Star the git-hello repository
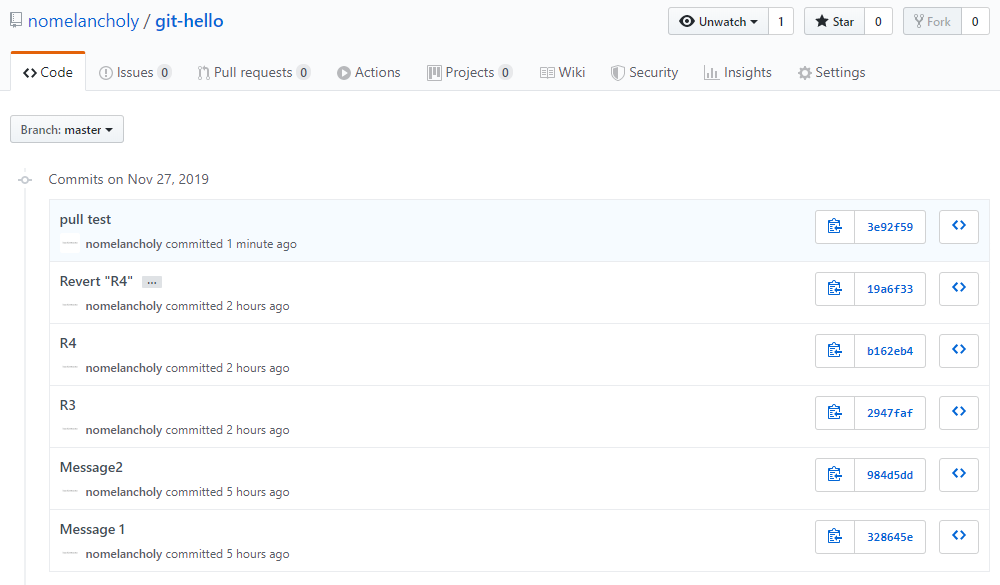Image resolution: width=1000 pixels, height=585 pixels. coord(834,22)
